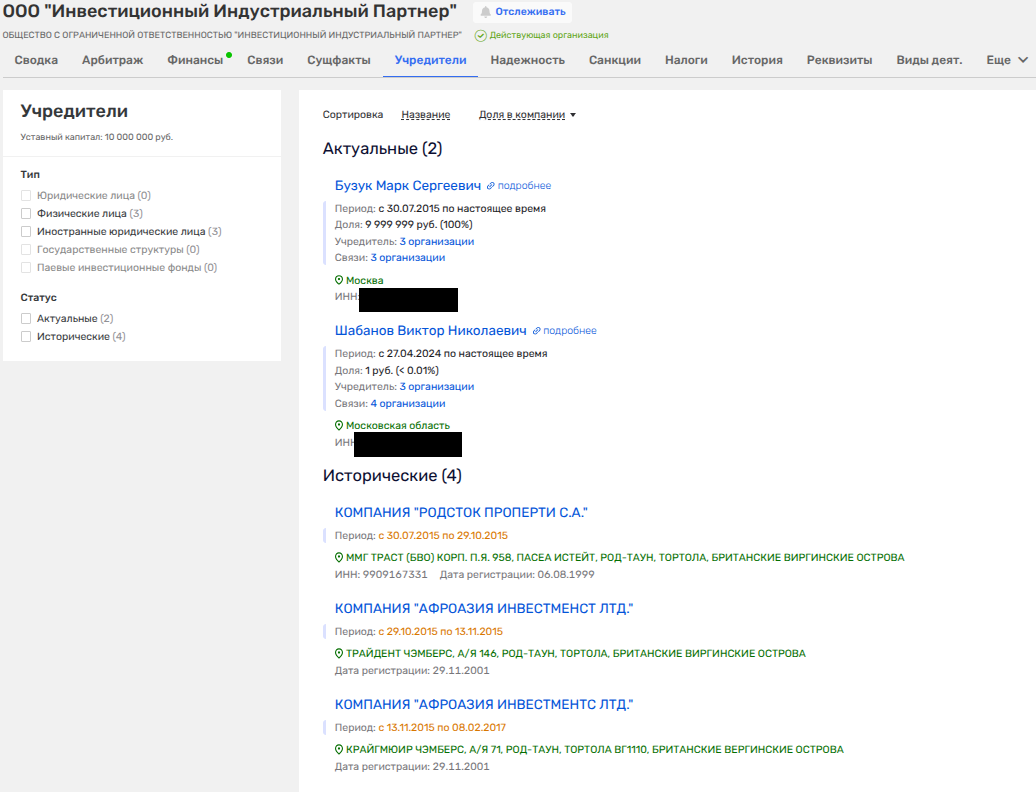Open КОМПАНИЯ "РОДСТОК ПРОПЕРТИ С.А." link

point(461,513)
